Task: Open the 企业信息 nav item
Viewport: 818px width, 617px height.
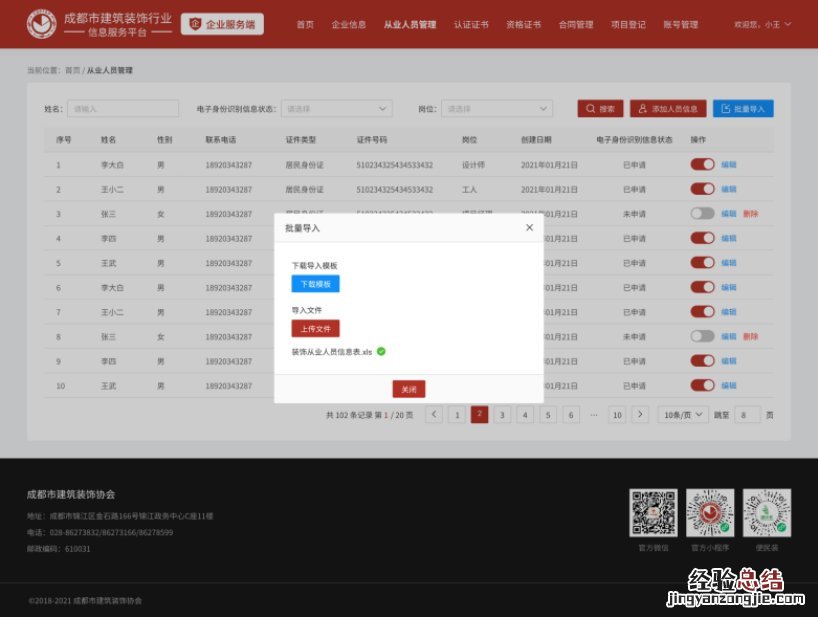Action: tap(348, 25)
